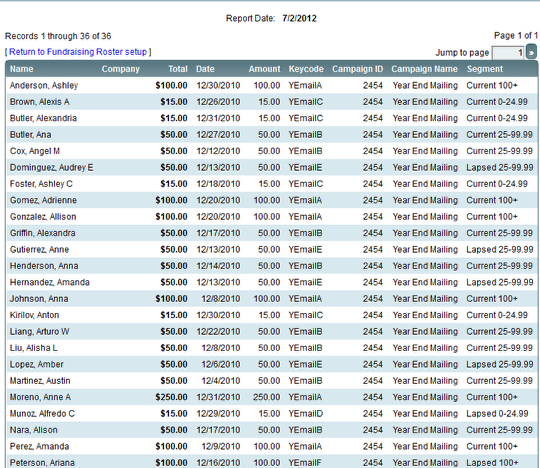Click the Jump to page number field
Screen dimensions: 540x468
tap(509, 53)
